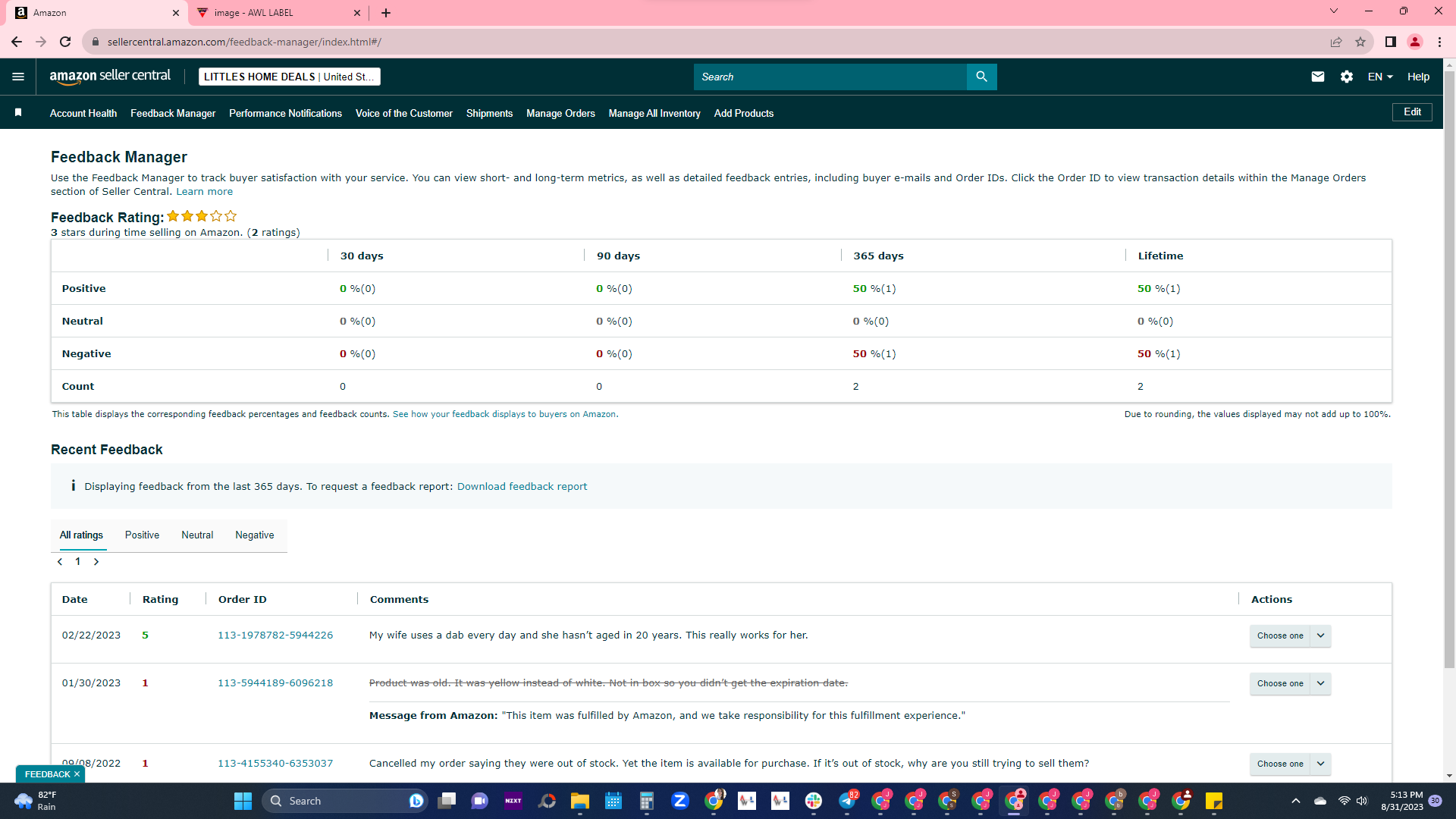
Task: Close the image - AWL LABEL tab
Action: coord(357,13)
